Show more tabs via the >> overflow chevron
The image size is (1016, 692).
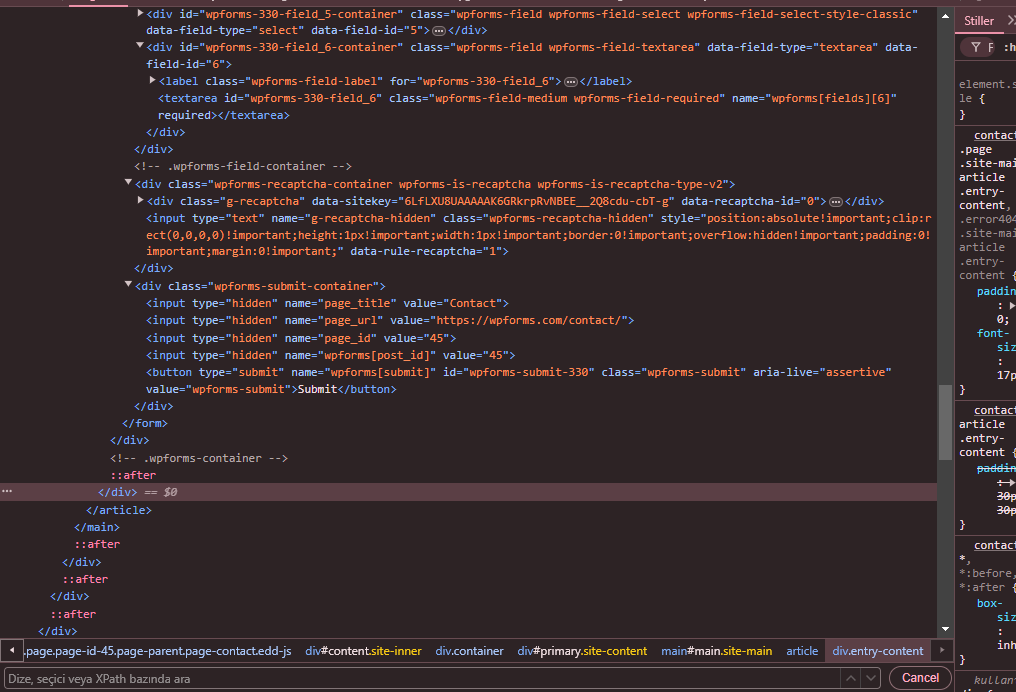tap(1011, 21)
